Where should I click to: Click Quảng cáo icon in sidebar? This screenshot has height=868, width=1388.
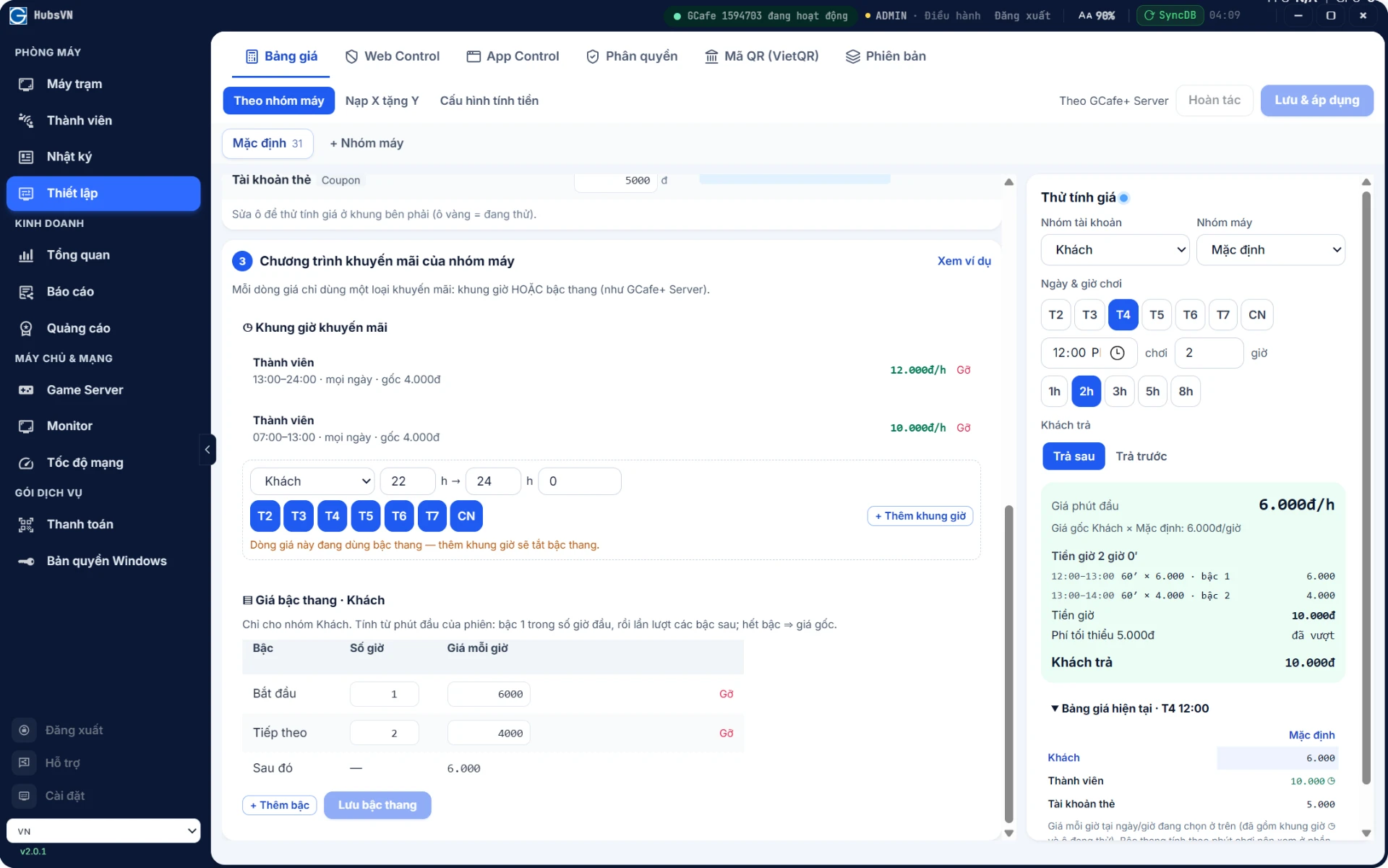[26, 328]
